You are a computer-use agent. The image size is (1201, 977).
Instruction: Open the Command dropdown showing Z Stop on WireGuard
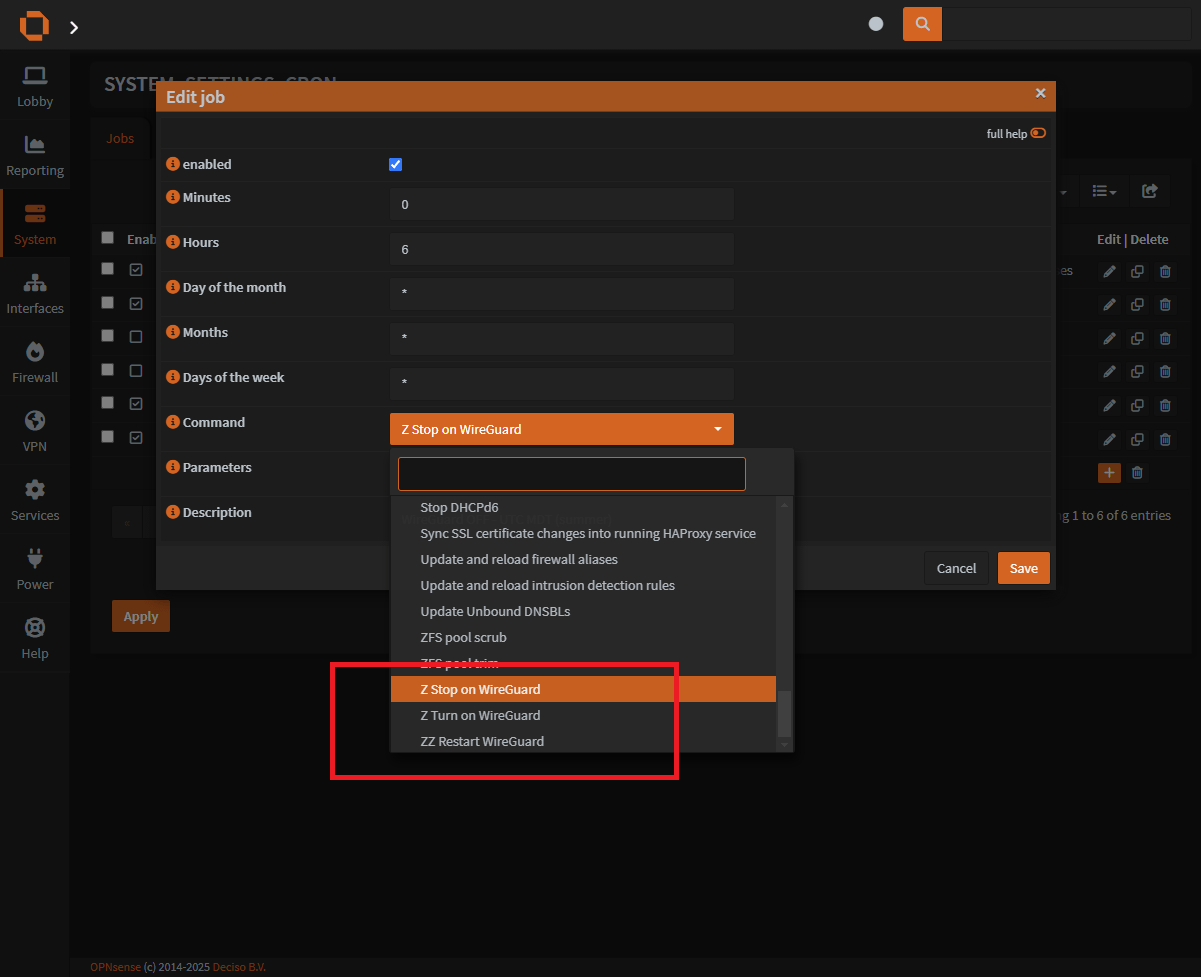pos(562,429)
